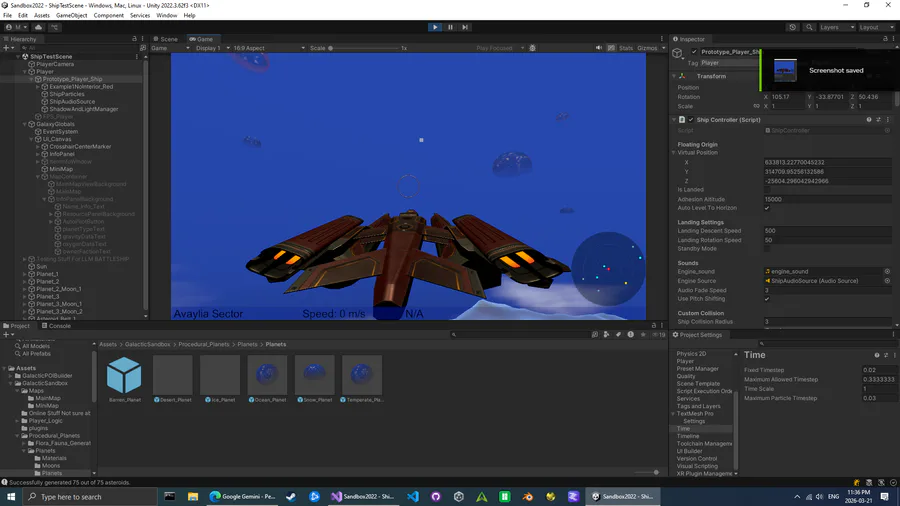The height and width of the screenshot is (506, 900).
Task: Switch to the Scene tab
Action: (165, 39)
